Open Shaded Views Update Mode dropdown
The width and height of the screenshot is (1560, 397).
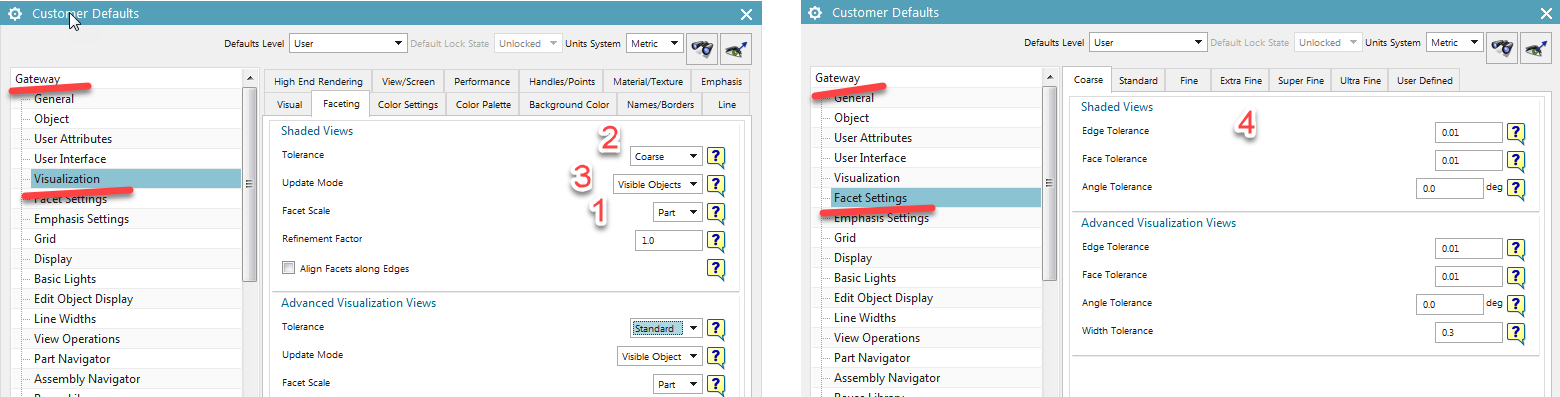pos(657,184)
